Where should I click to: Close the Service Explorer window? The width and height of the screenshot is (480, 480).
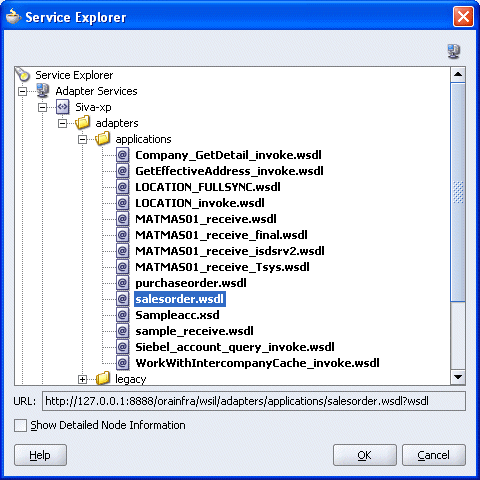pos(463,16)
